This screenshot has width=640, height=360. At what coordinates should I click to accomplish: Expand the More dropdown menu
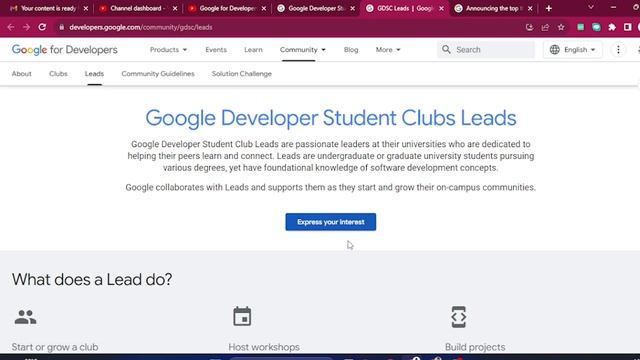coord(388,50)
